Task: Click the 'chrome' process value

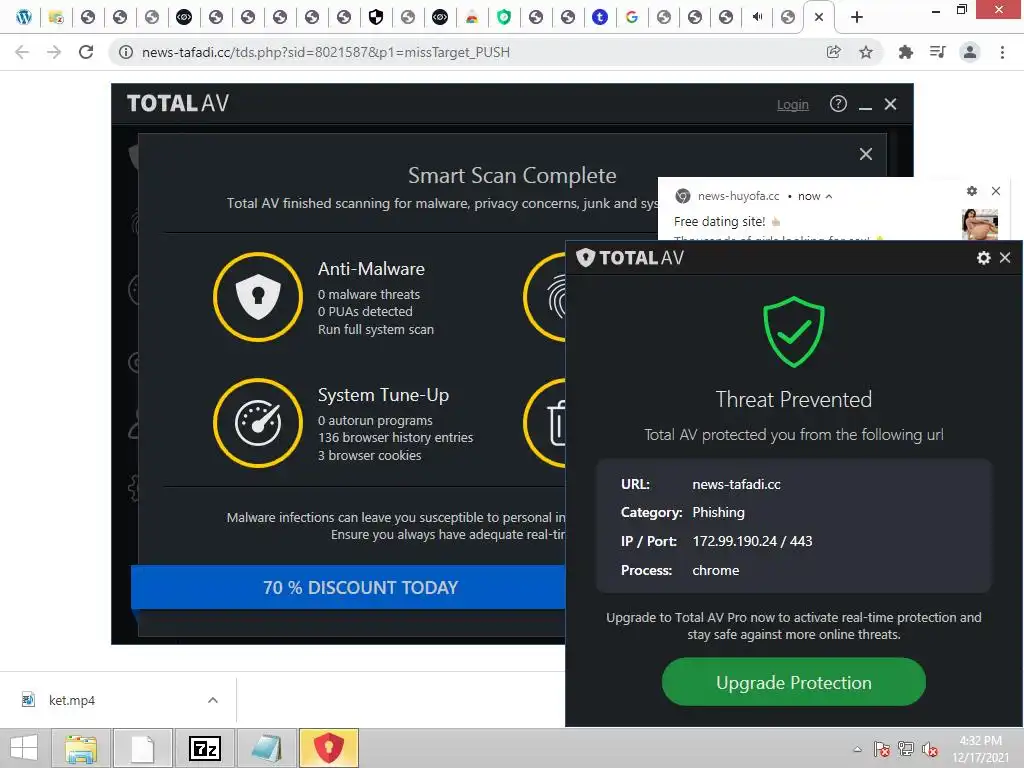Action: pos(716,570)
